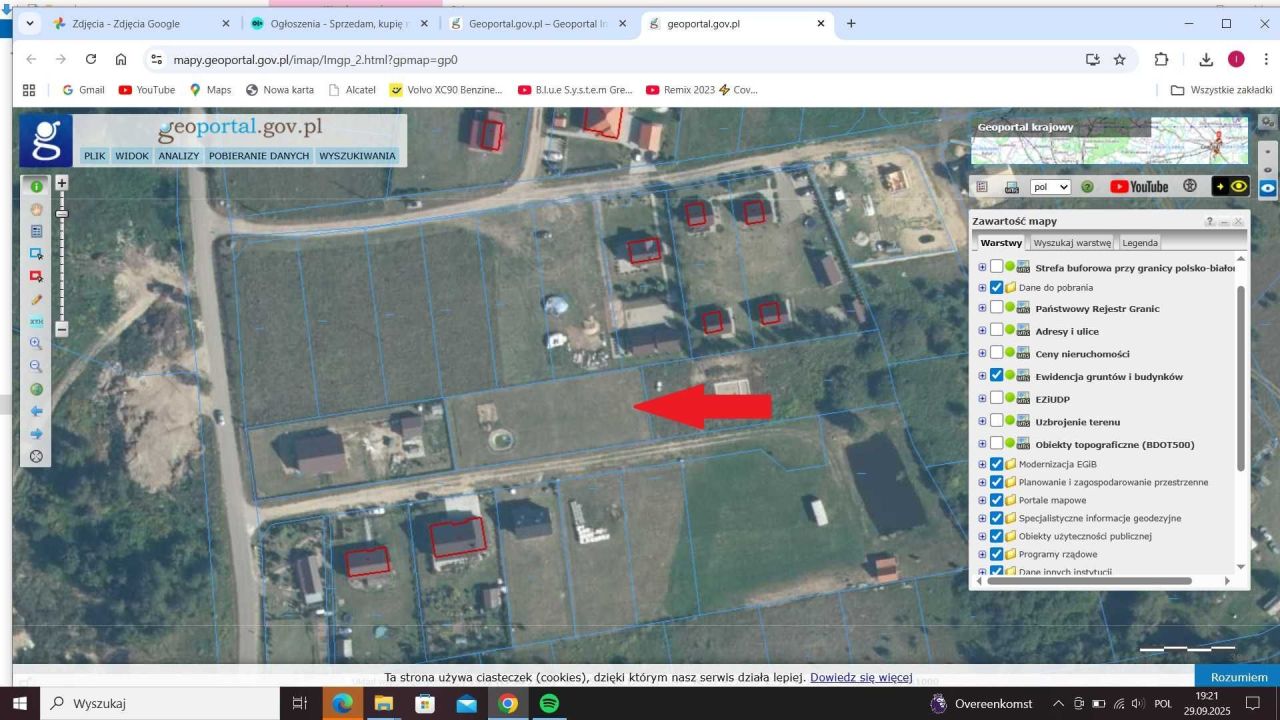This screenshot has height=720, width=1280.
Task: Open Chrome downloads icon
Action: pyautogui.click(x=1206, y=59)
